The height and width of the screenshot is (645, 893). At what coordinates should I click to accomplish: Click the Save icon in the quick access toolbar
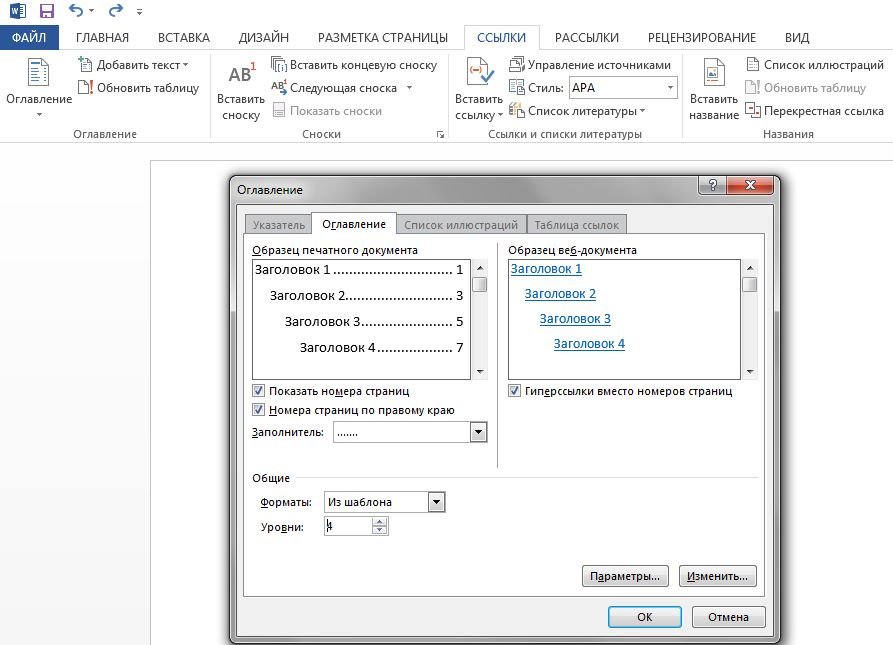pyautogui.click(x=46, y=11)
